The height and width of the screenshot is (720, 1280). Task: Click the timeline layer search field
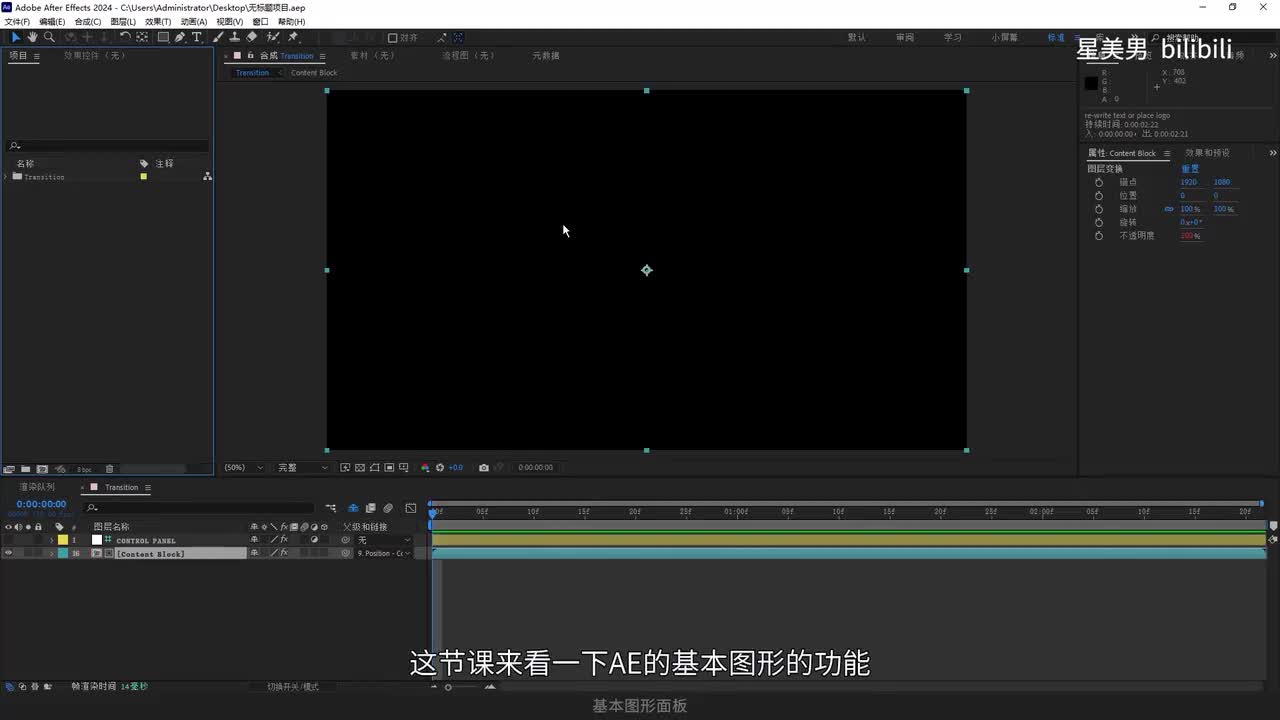point(200,508)
